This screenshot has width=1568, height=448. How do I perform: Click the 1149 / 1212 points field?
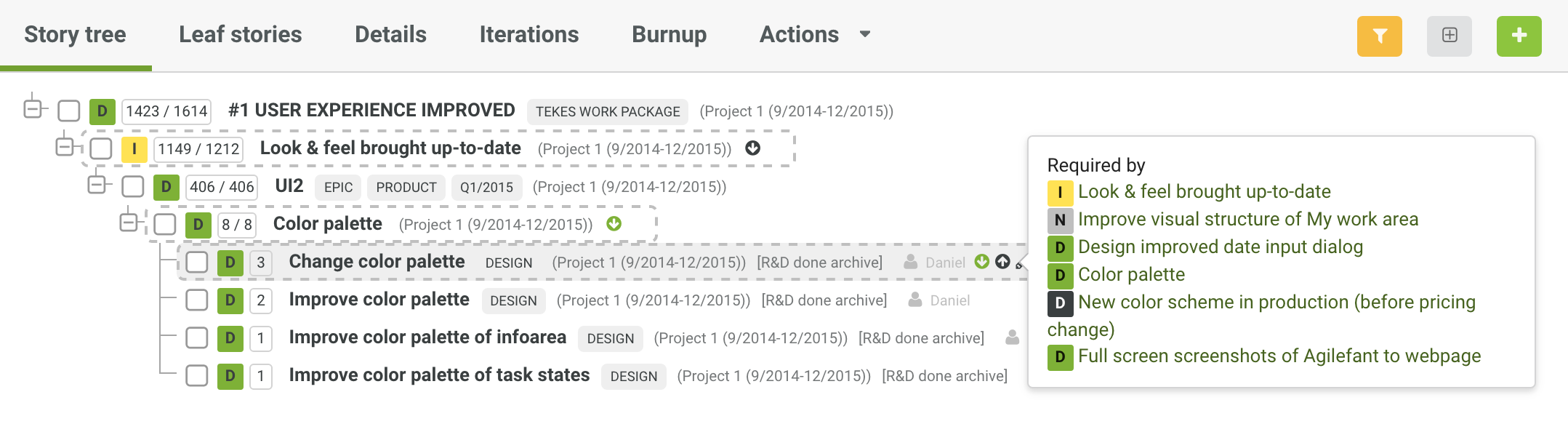(198, 149)
